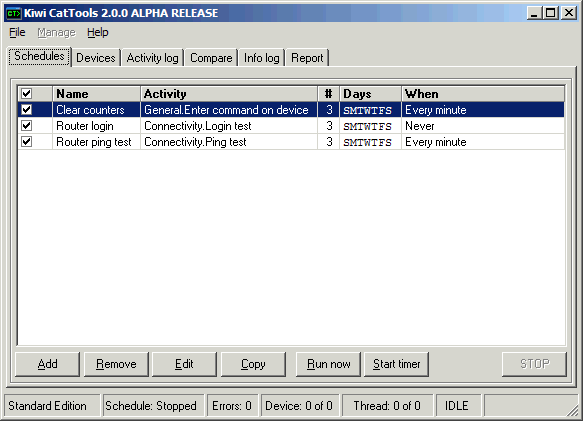
Task: Open the Compare tab
Action: click(211, 58)
